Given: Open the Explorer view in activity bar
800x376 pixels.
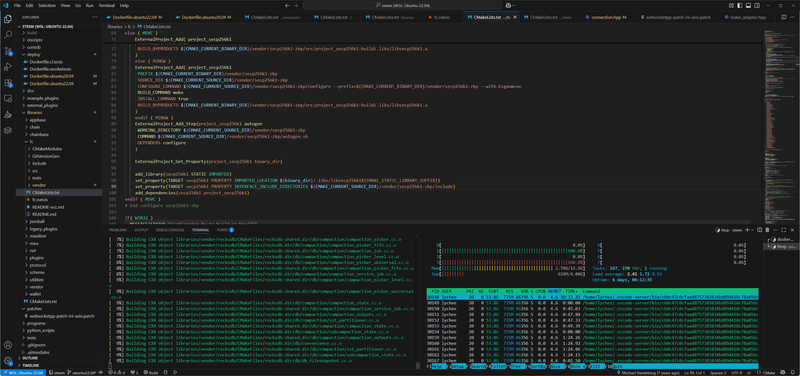Looking at the screenshot, I should (x=8, y=19).
